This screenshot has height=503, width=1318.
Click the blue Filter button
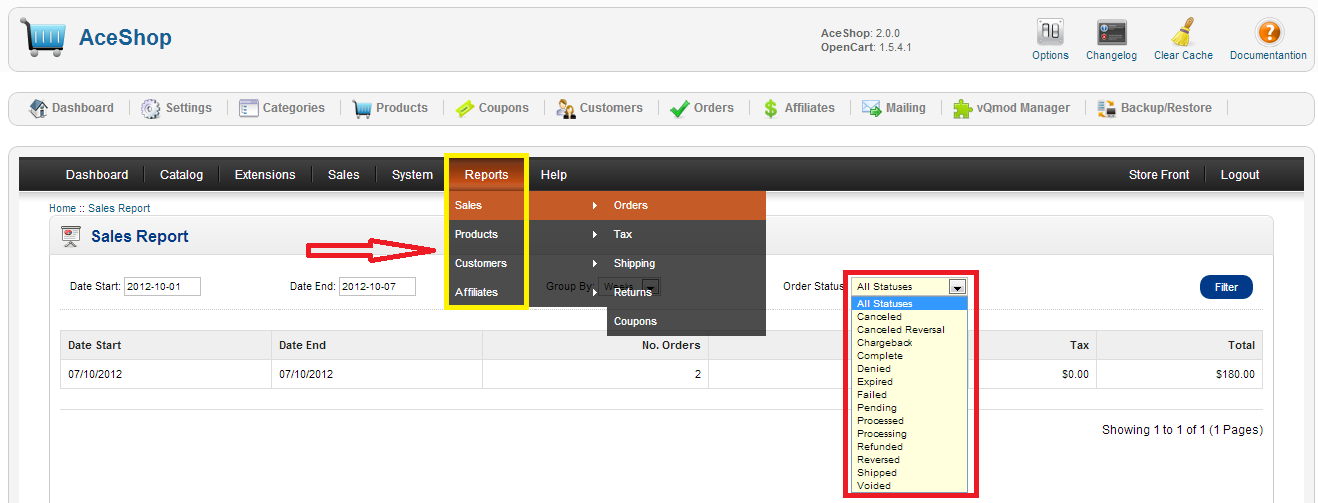pos(1226,287)
